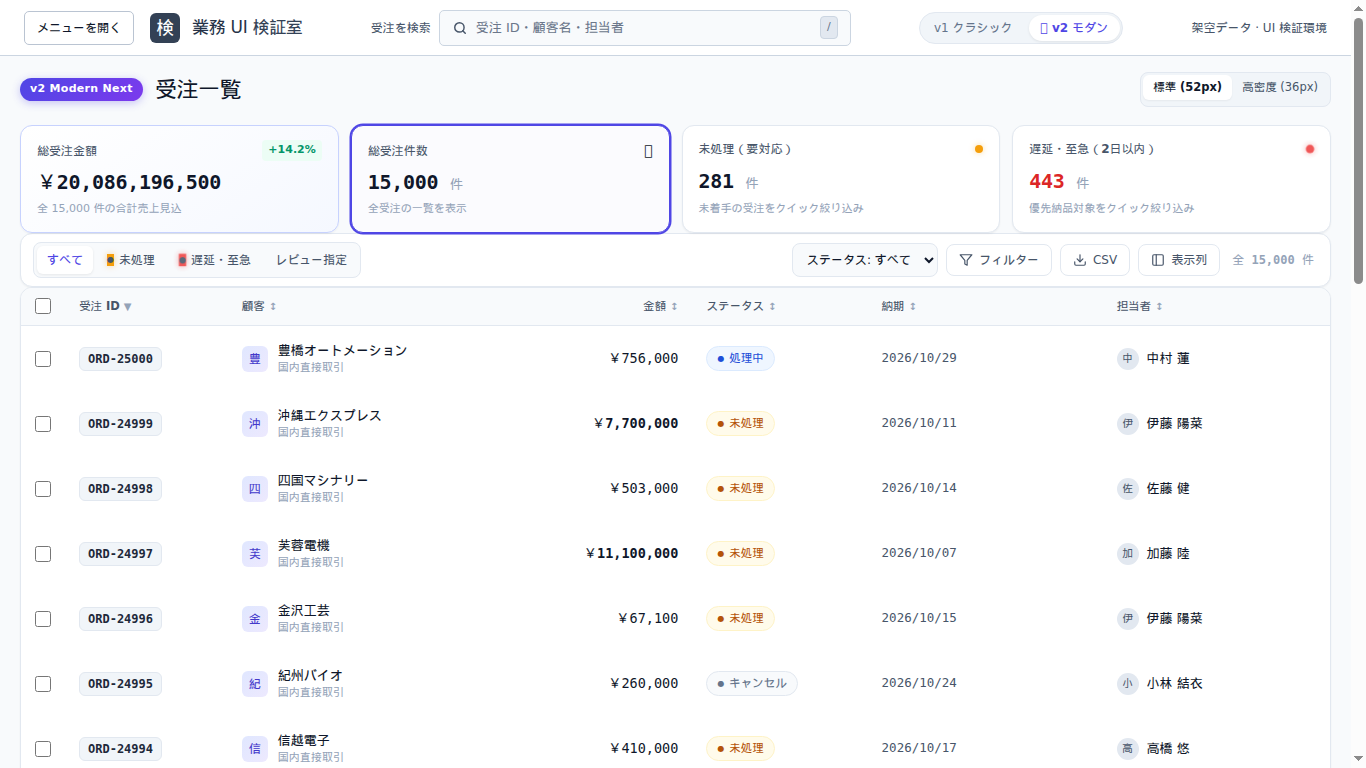Click the 加 assignee avatar for 加藤 陸
Image resolution: width=1366 pixels, height=768 pixels.
coord(1128,554)
